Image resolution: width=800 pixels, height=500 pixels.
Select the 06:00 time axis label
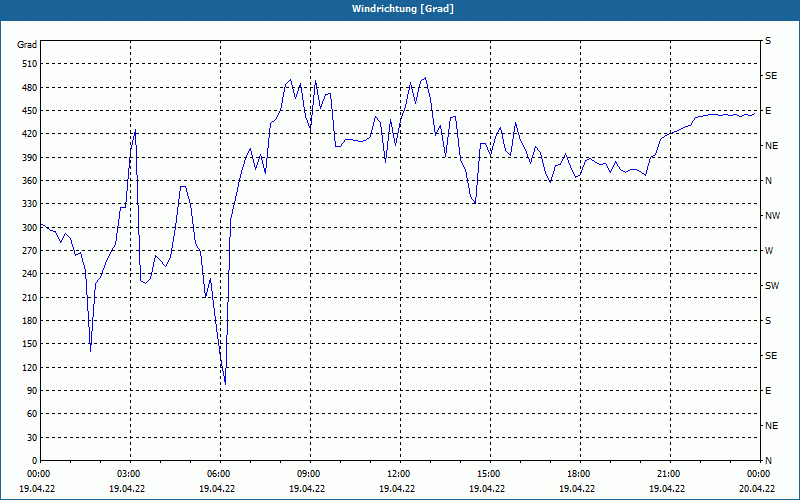pos(217,474)
